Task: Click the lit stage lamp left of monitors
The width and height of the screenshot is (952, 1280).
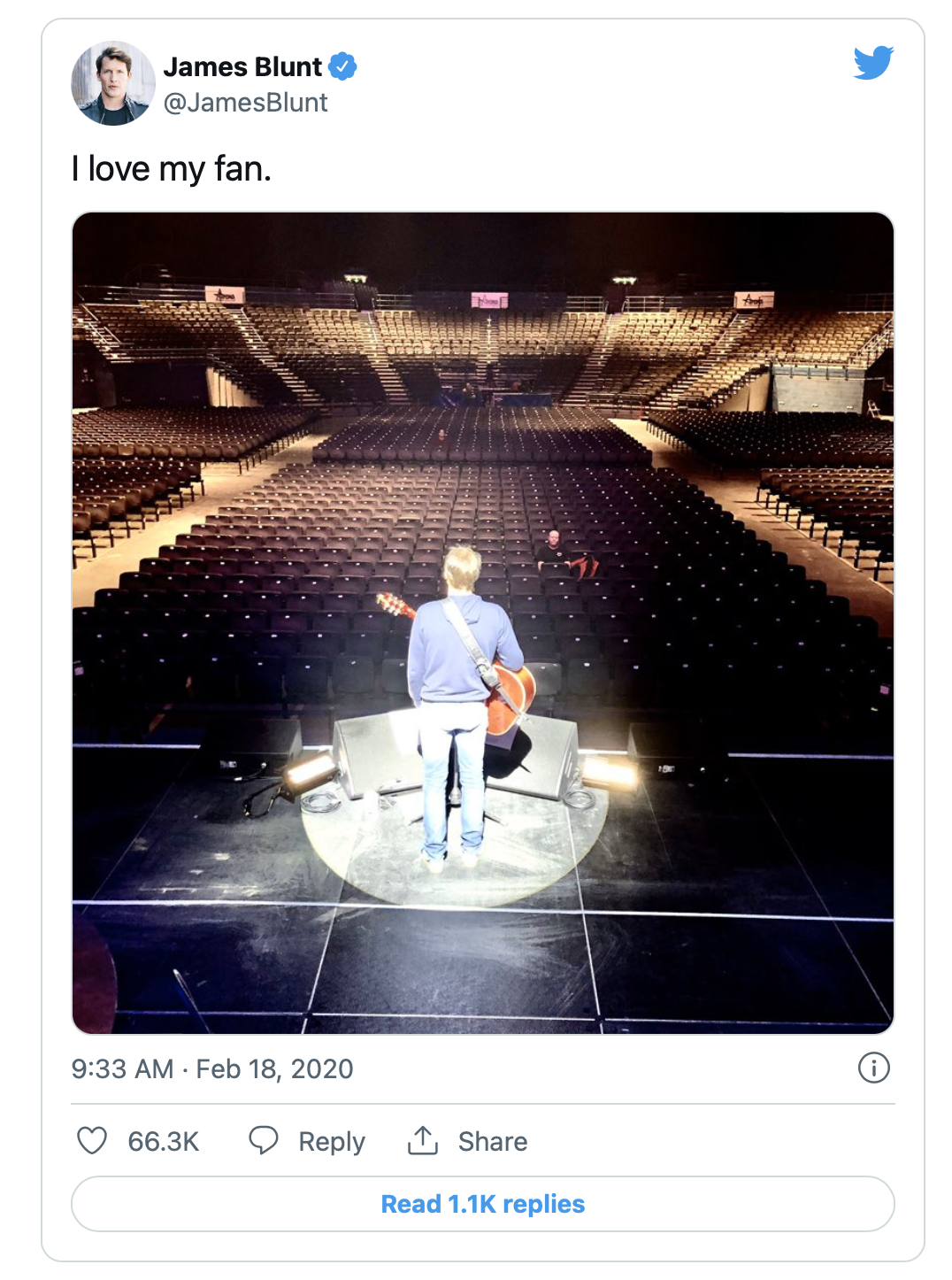Action: (311, 772)
